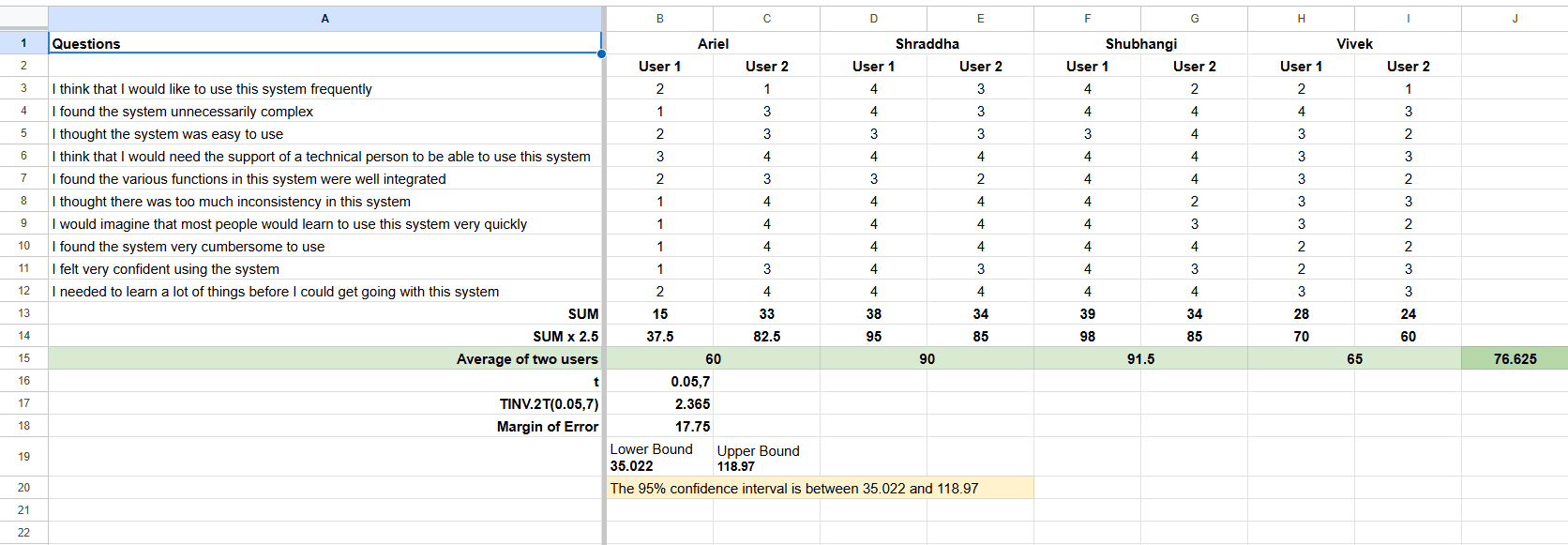Image resolution: width=1568 pixels, height=545 pixels.
Task: Select the 76.625 overall average cell
Action: point(1515,358)
